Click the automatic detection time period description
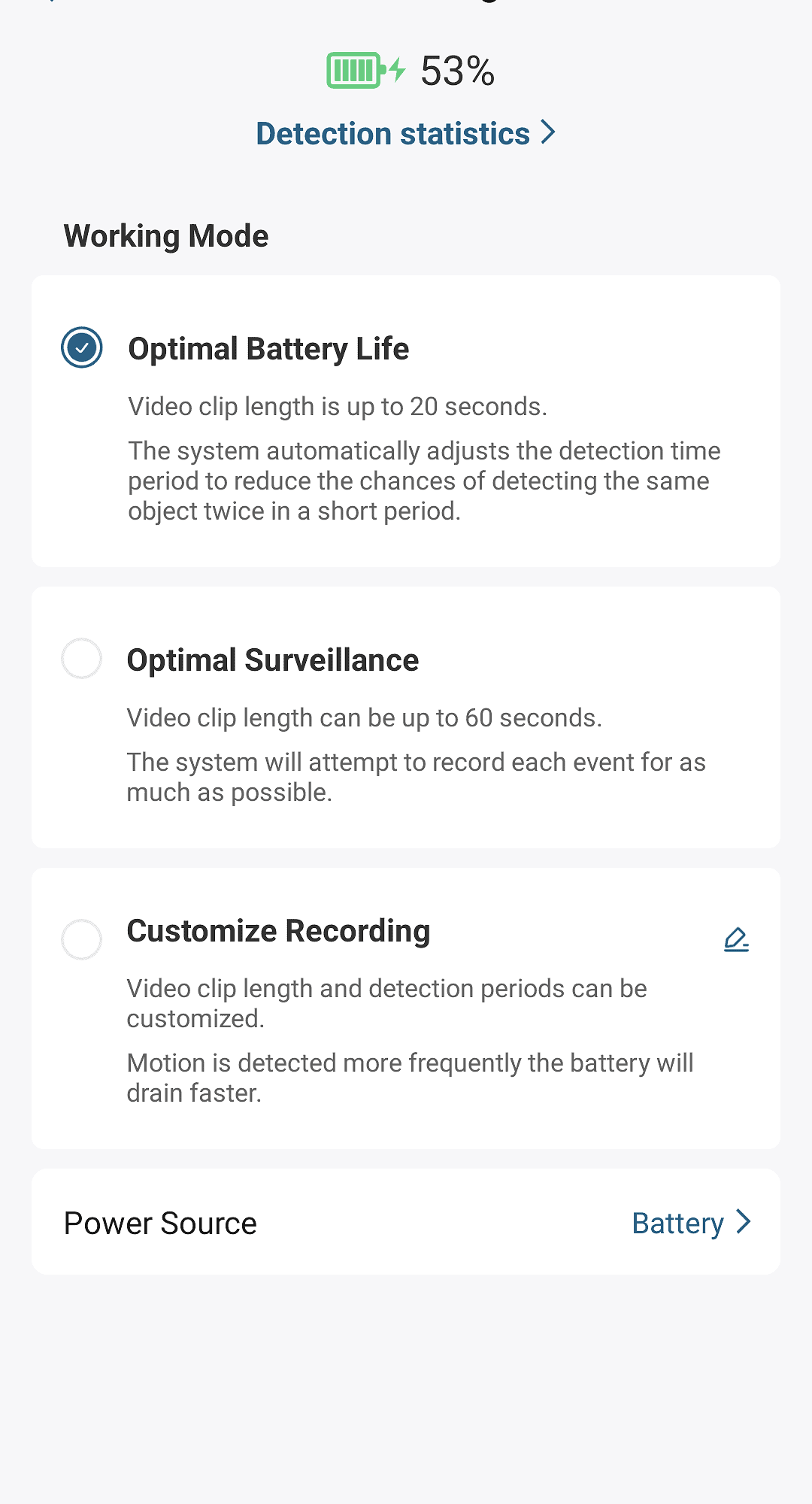The image size is (812, 1504). (x=424, y=481)
